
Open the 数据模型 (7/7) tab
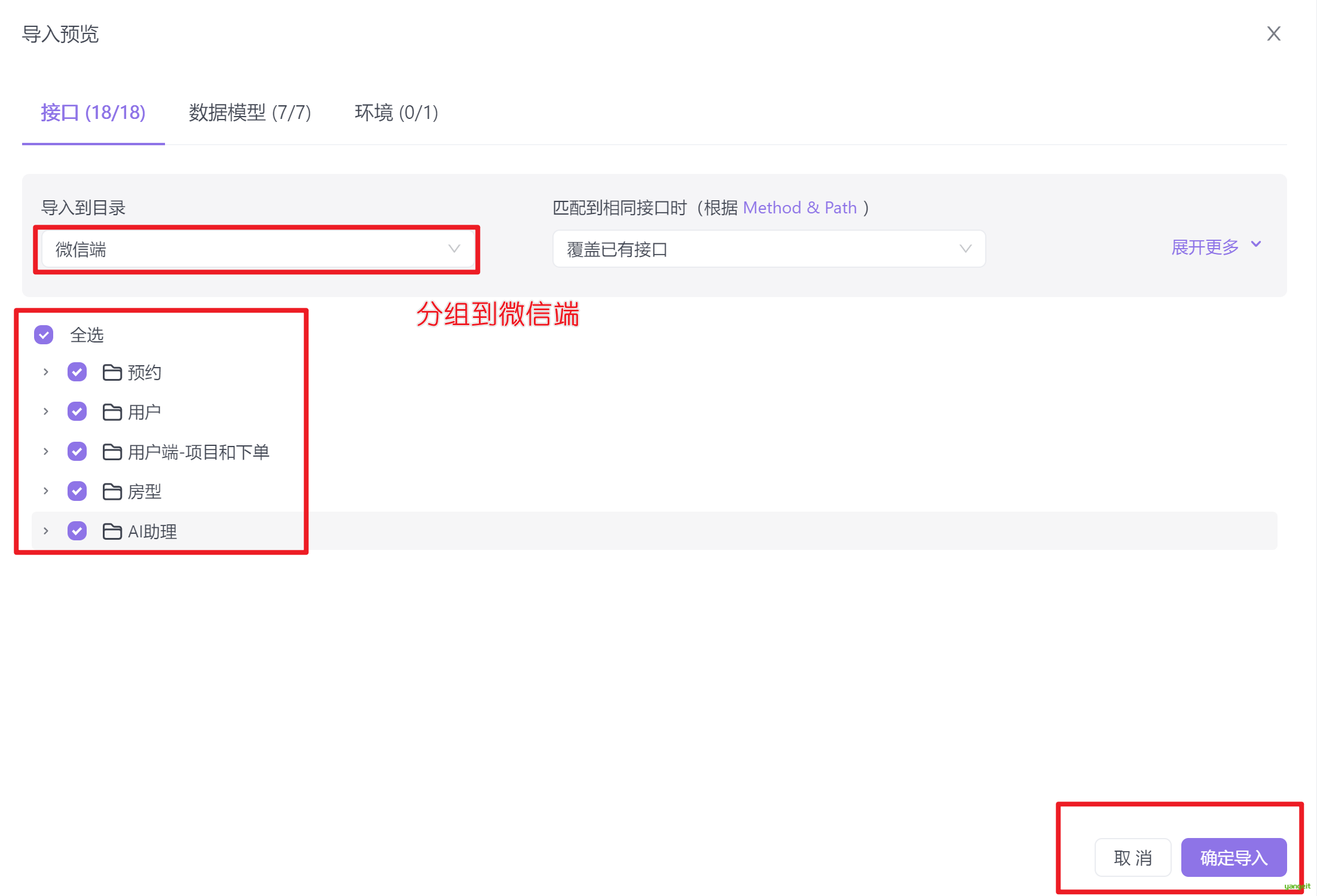pyautogui.click(x=250, y=112)
